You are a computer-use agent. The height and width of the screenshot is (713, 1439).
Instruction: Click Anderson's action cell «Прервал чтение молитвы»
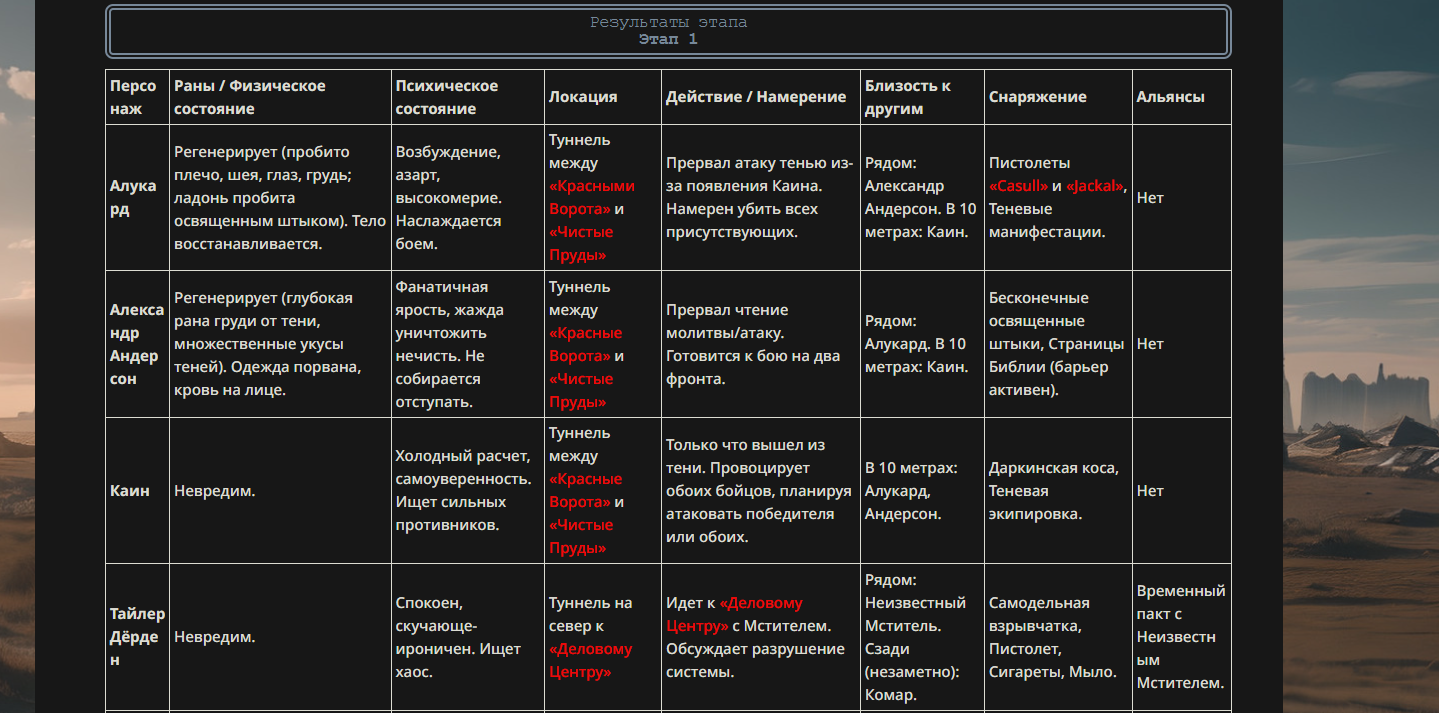coord(761,344)
